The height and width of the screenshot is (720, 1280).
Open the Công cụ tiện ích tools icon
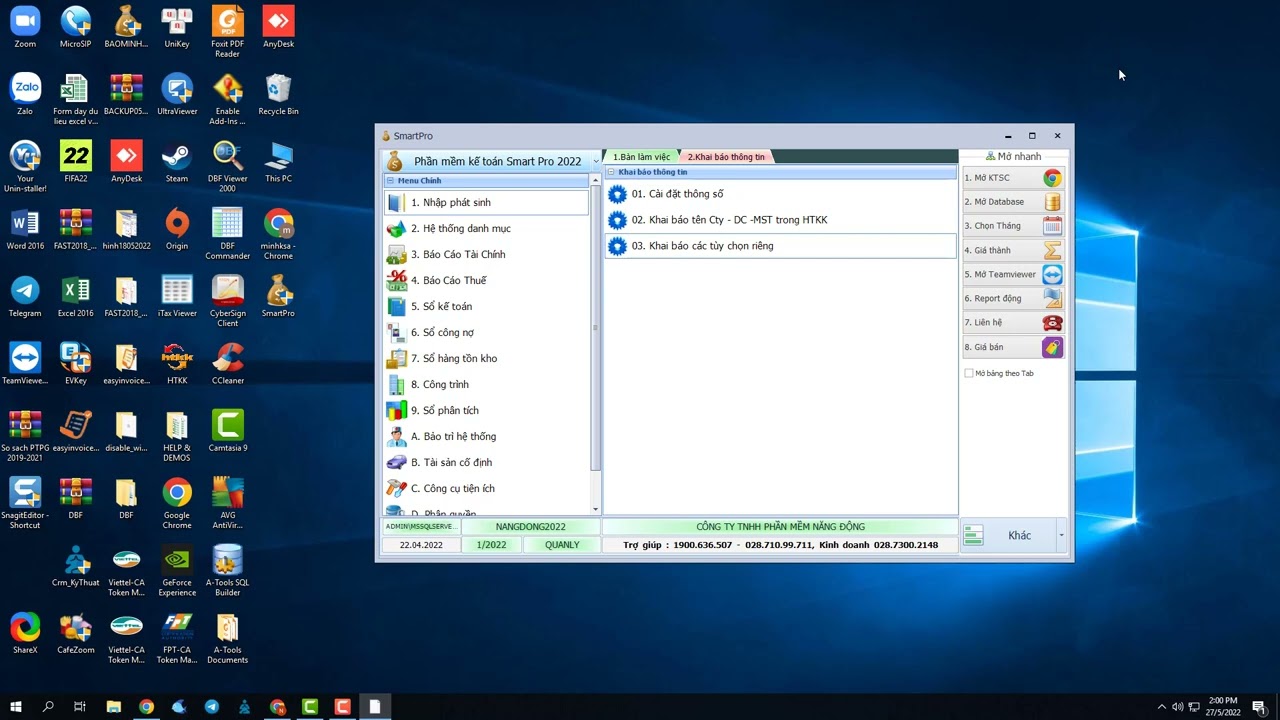click(x=396, y=489)
